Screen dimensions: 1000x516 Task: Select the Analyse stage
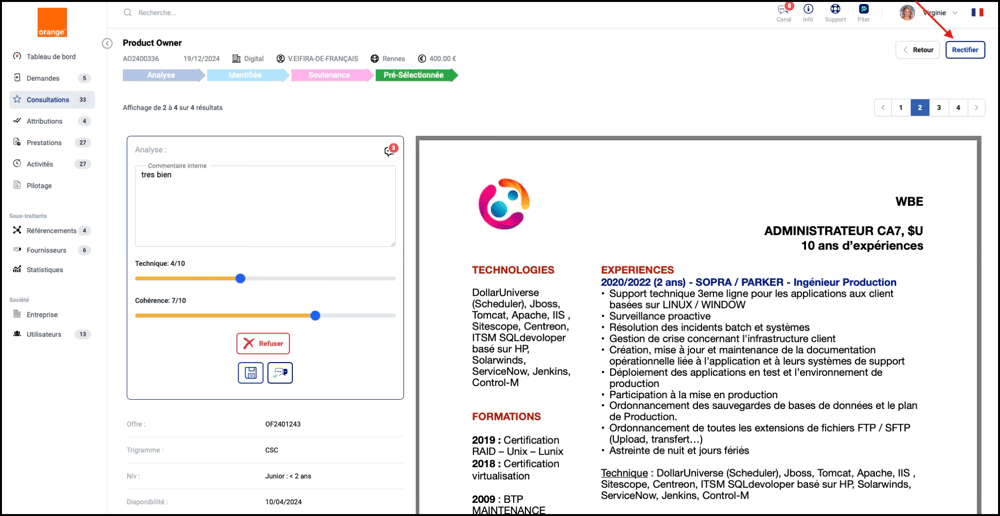(x=163, y=75)
